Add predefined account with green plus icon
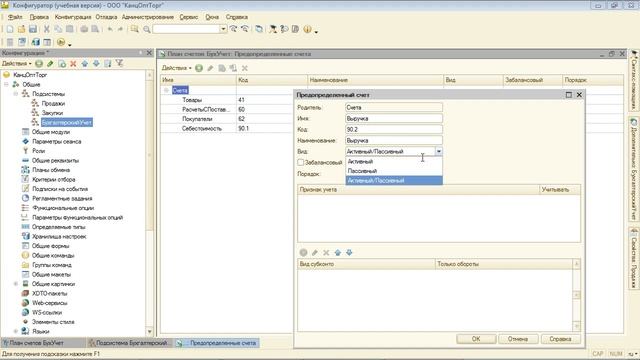640x360 pixels. coord(199,68)
